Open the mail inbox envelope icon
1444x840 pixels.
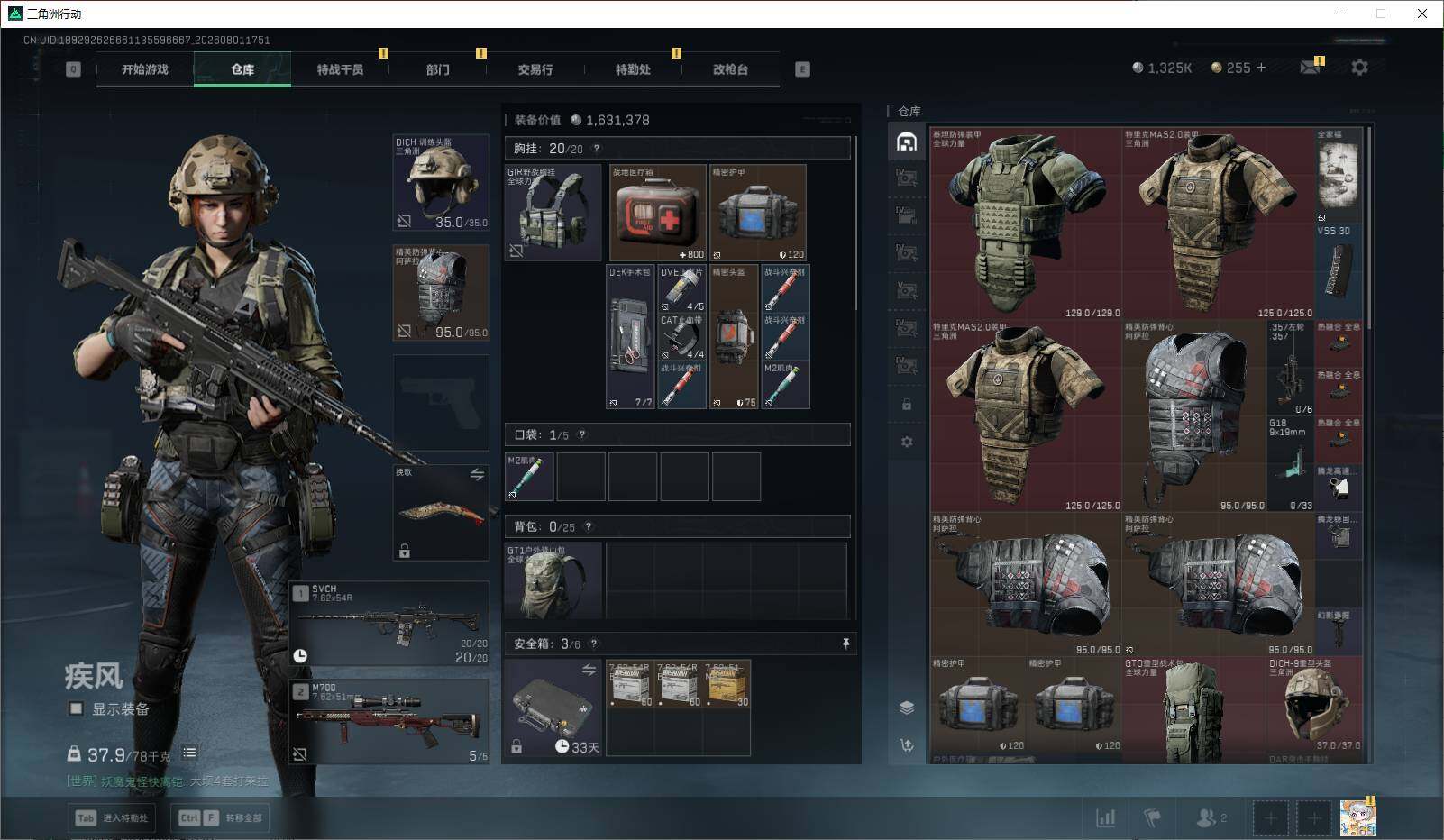[1310, 68]
